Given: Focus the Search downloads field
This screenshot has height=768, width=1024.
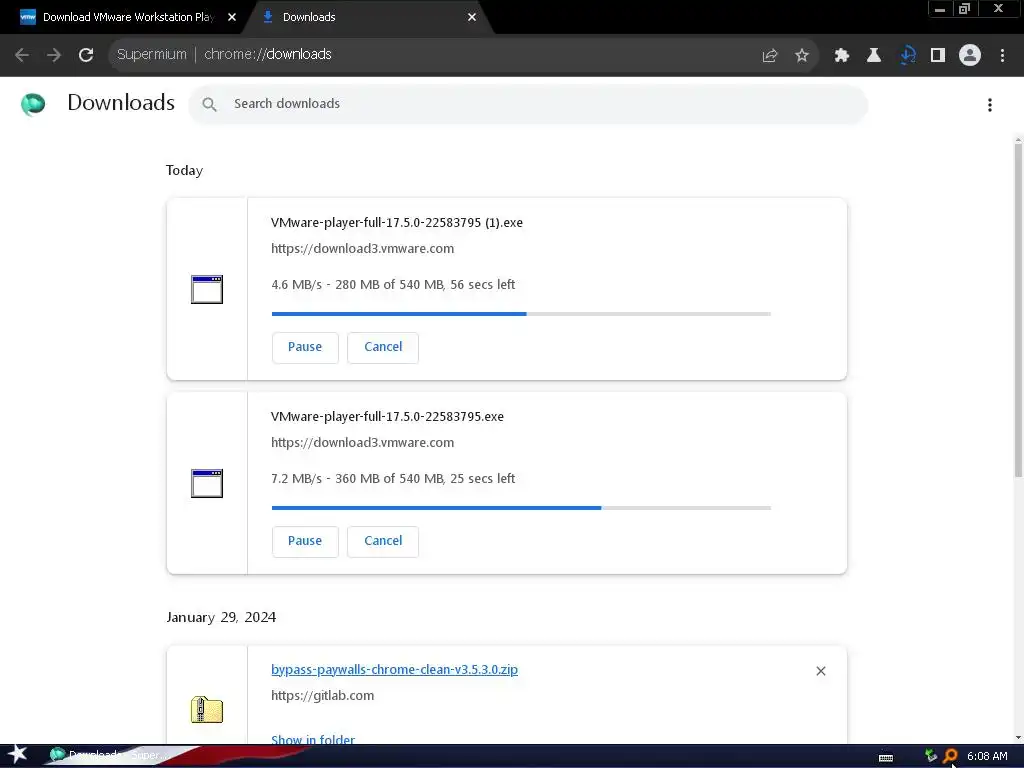Looking at the screenshot, I should click(528, 104).
